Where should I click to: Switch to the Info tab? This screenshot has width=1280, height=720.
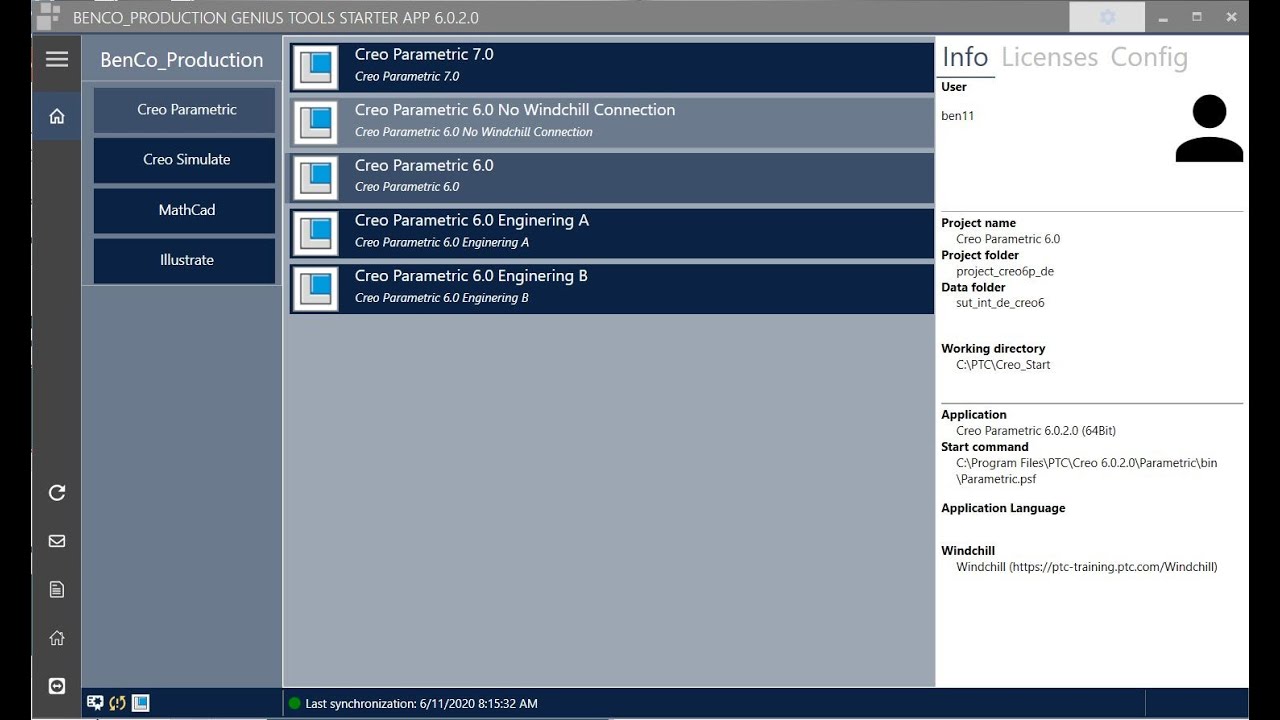965,57
